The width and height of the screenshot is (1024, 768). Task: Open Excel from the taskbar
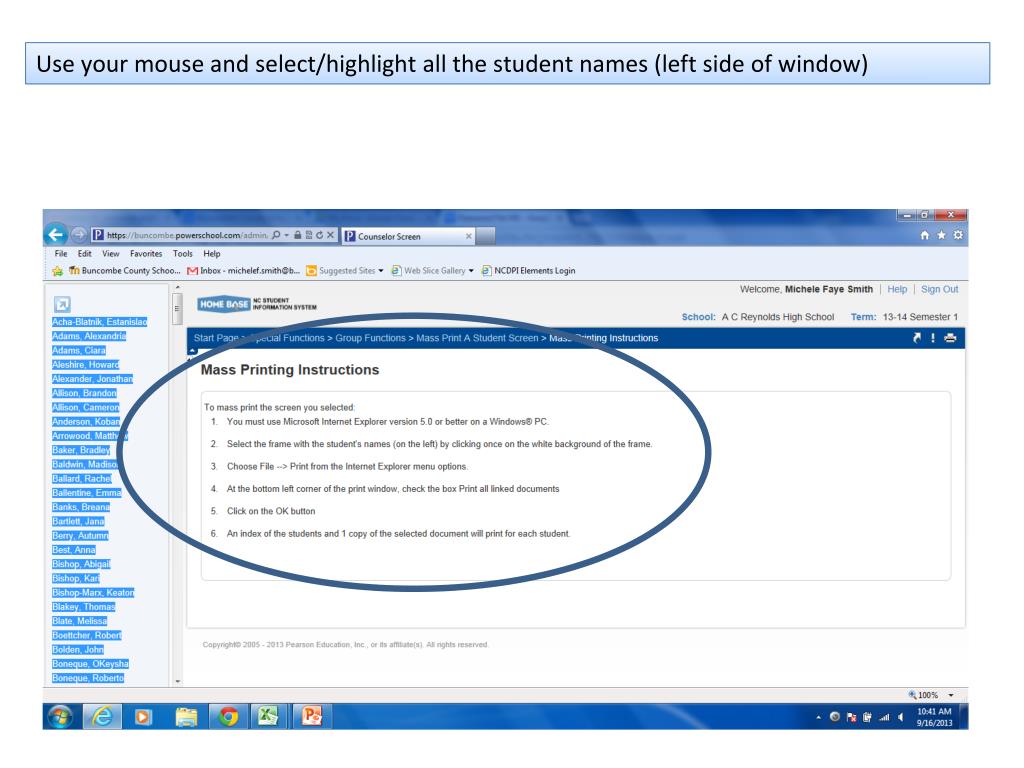tap(268, 716)
